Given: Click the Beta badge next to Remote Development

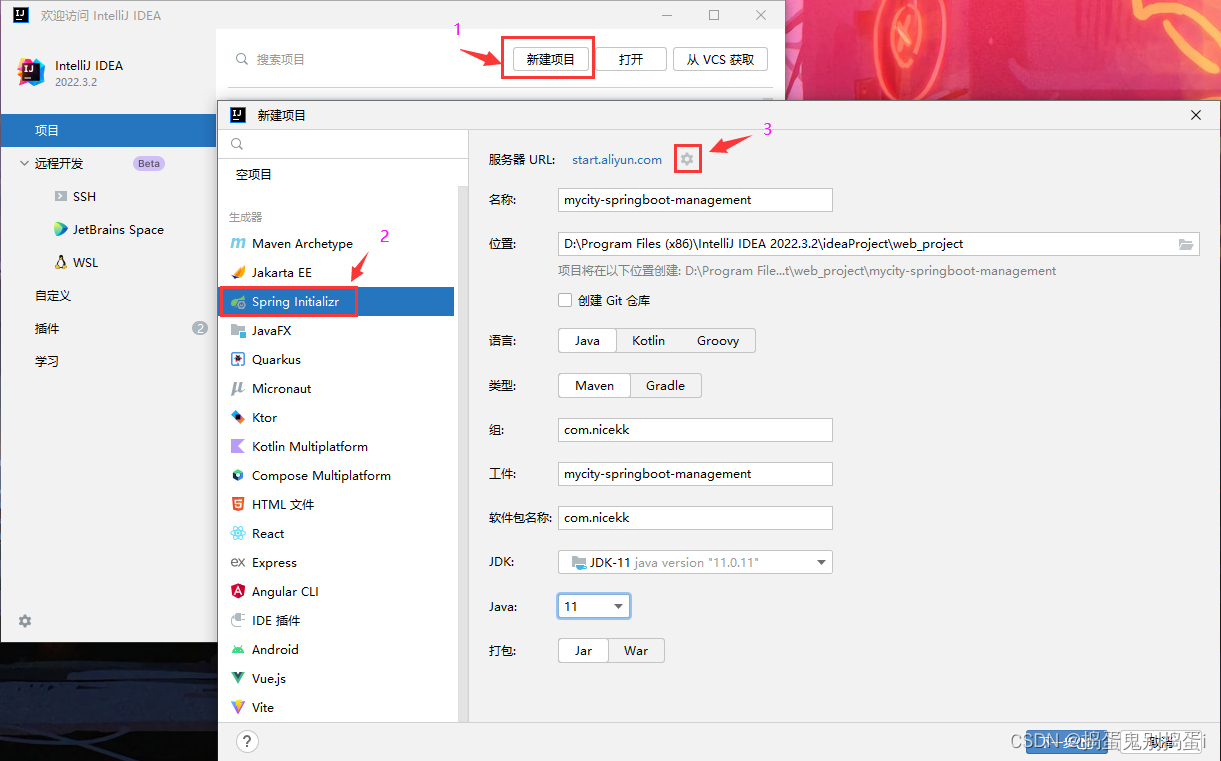Looking at the screenshot, I should (x=148, y=163).
